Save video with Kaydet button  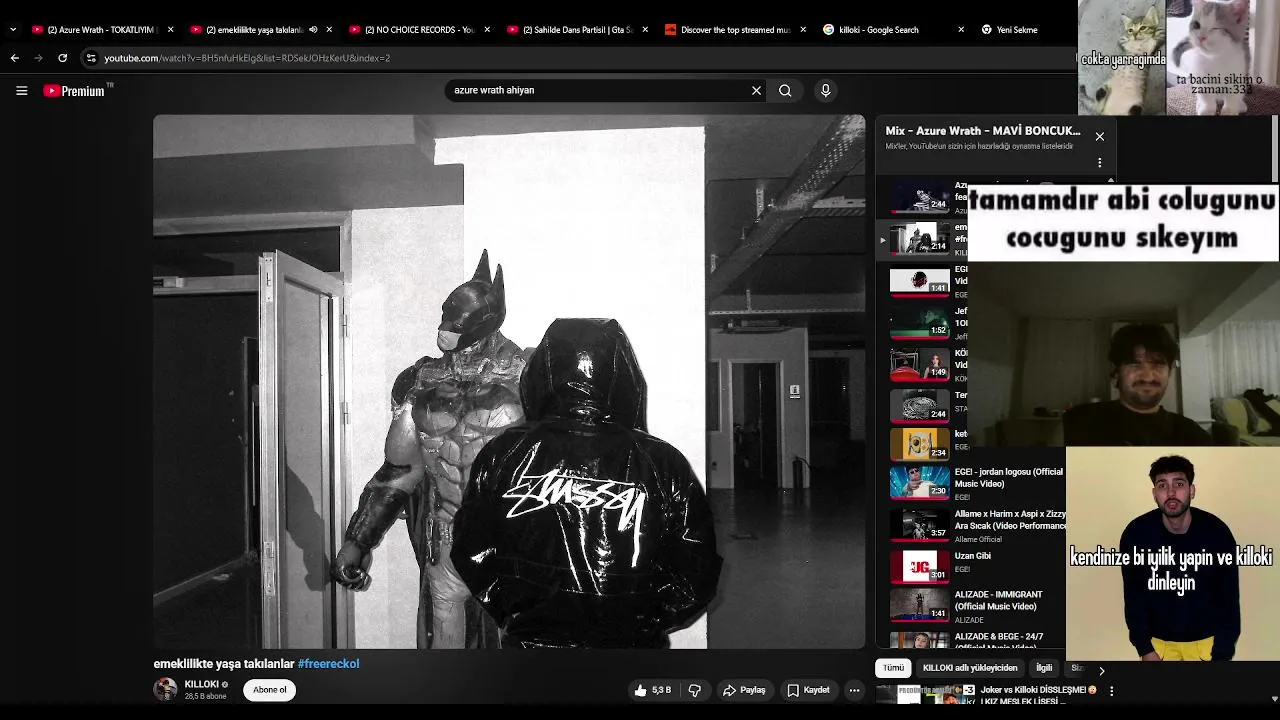[808, 690]
